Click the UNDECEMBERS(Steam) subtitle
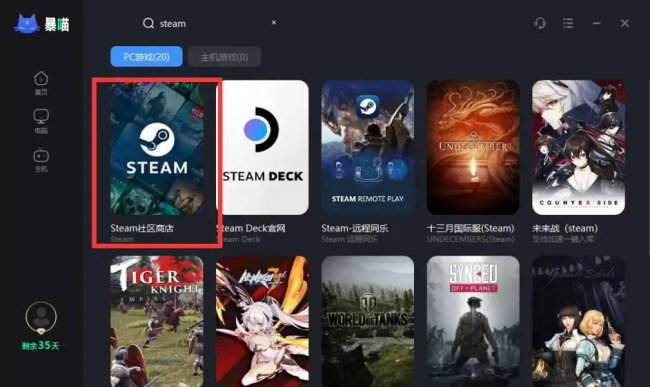 pos(471,239)
